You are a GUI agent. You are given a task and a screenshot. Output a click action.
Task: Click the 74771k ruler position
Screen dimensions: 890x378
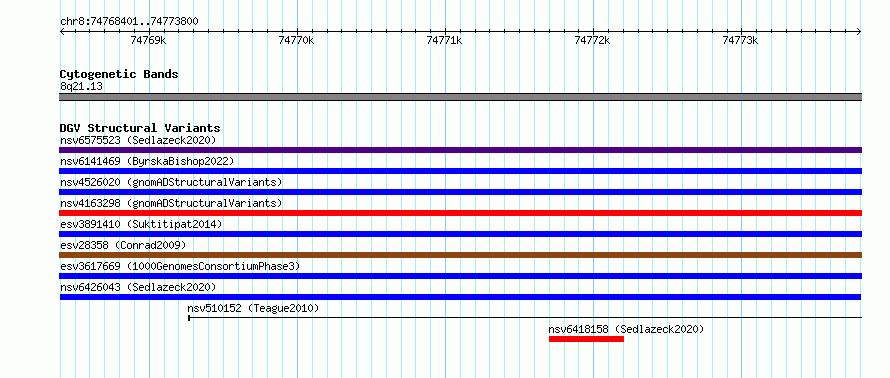click(x=445, y=40)
